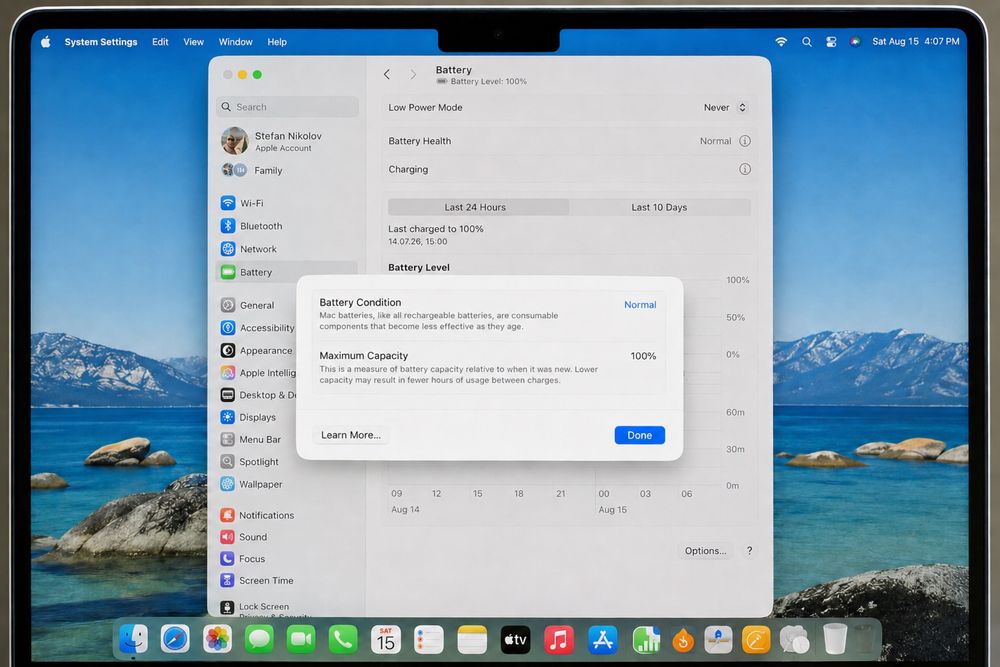Viewport: 1000px width, 667px height.
Task: Open the System Settings menu
Action: [101, 41]
